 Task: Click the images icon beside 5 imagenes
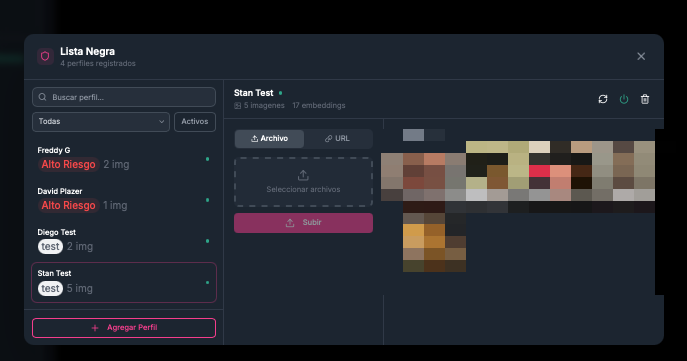(x=237, y=106)
